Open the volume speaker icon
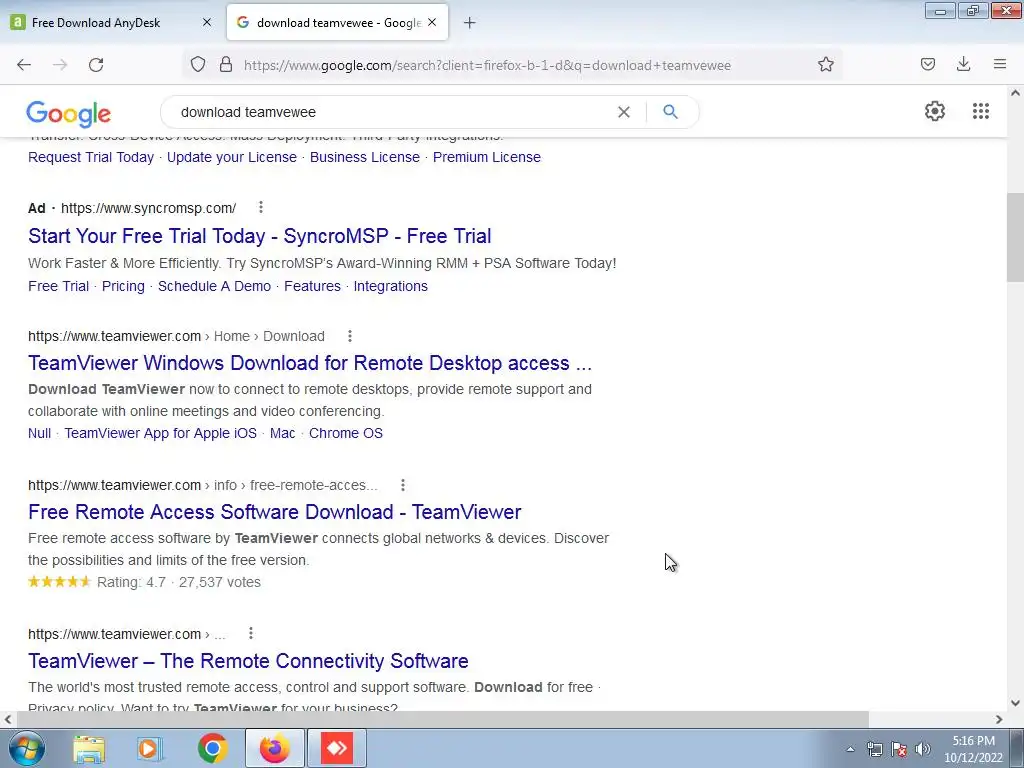This screenshot has width=1024, height=768. (x=923, y=749)
